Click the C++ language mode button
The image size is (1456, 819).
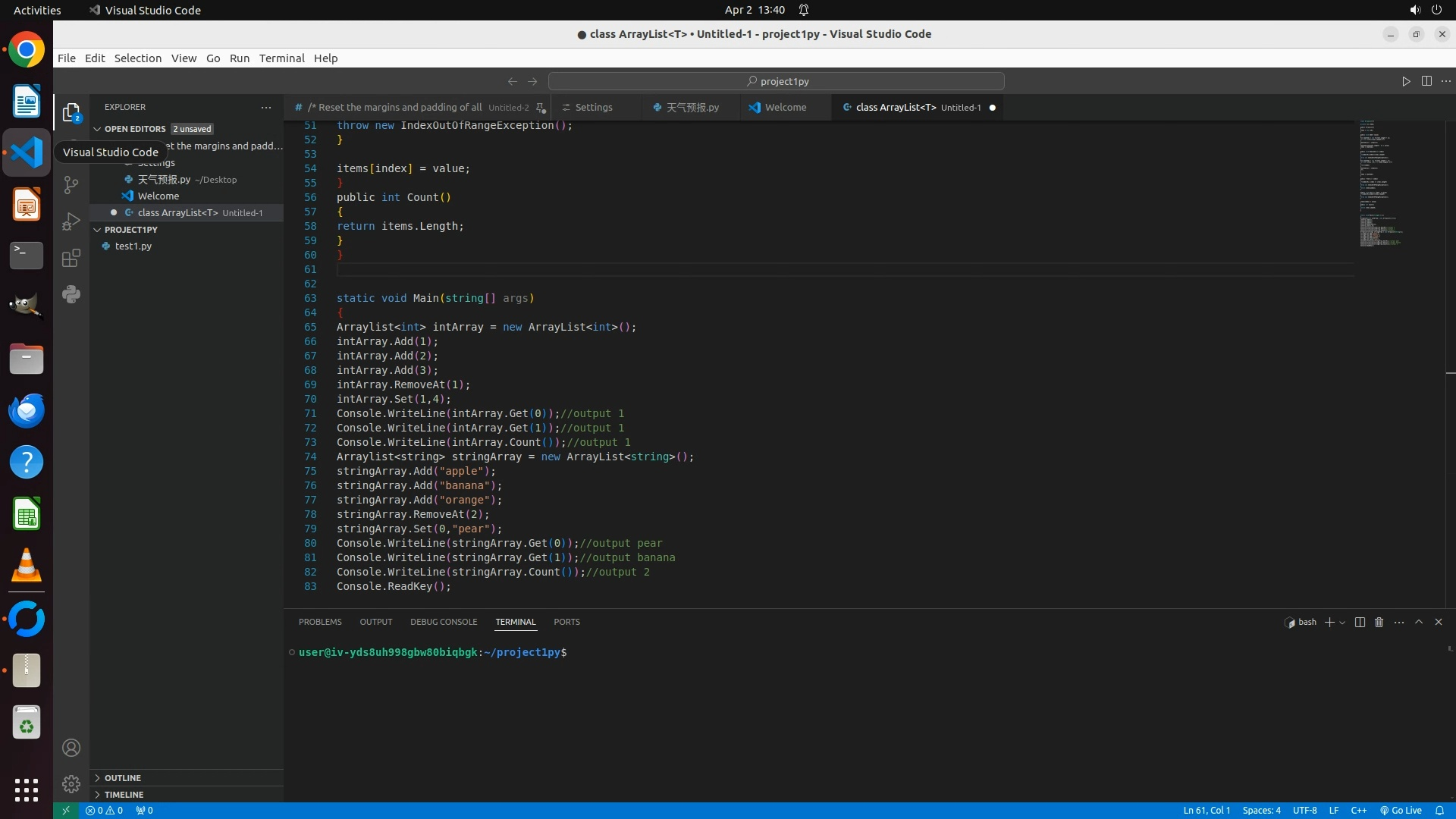pos(1358,810)
